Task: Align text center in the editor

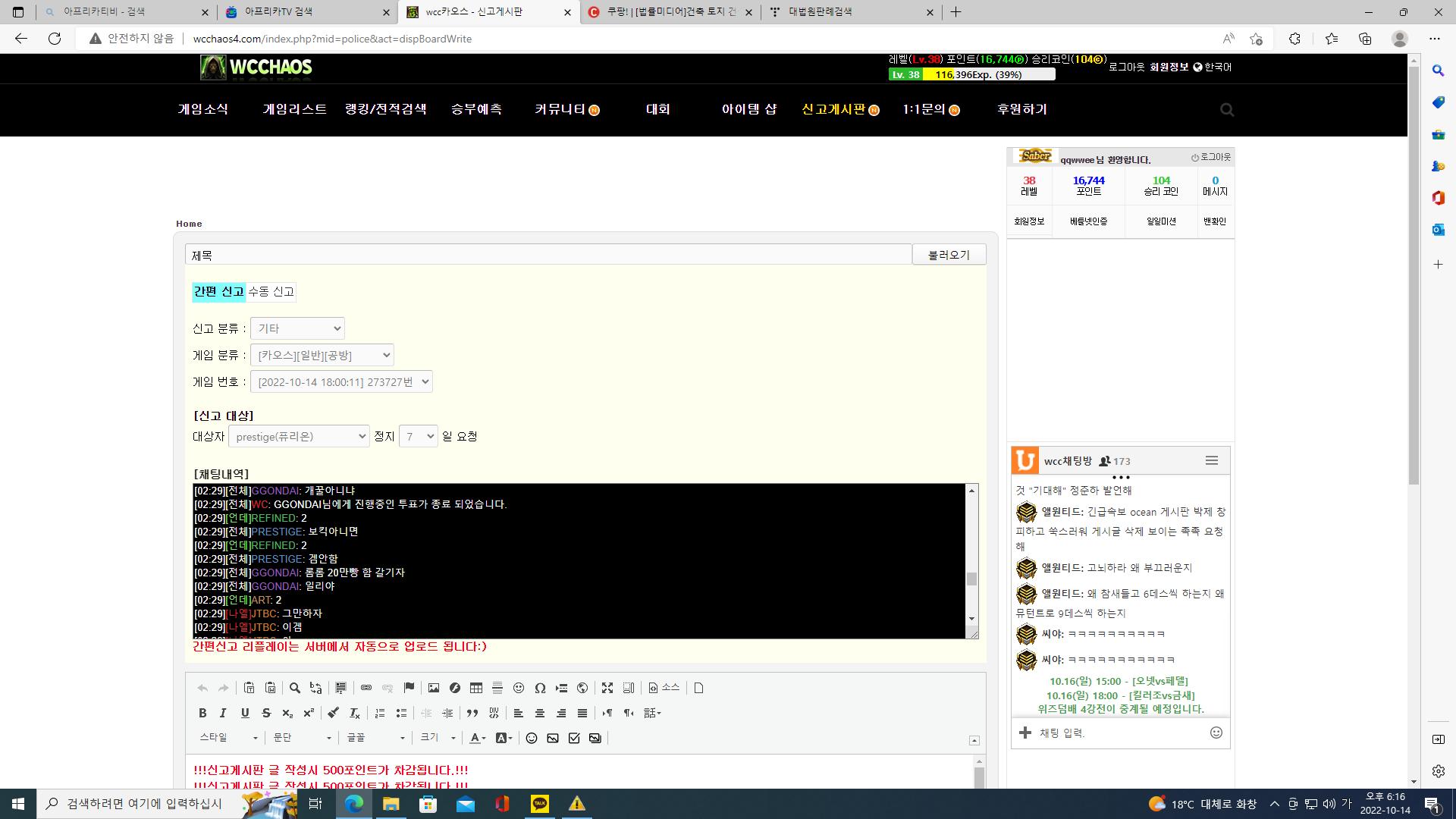Action: click(540, 713)
